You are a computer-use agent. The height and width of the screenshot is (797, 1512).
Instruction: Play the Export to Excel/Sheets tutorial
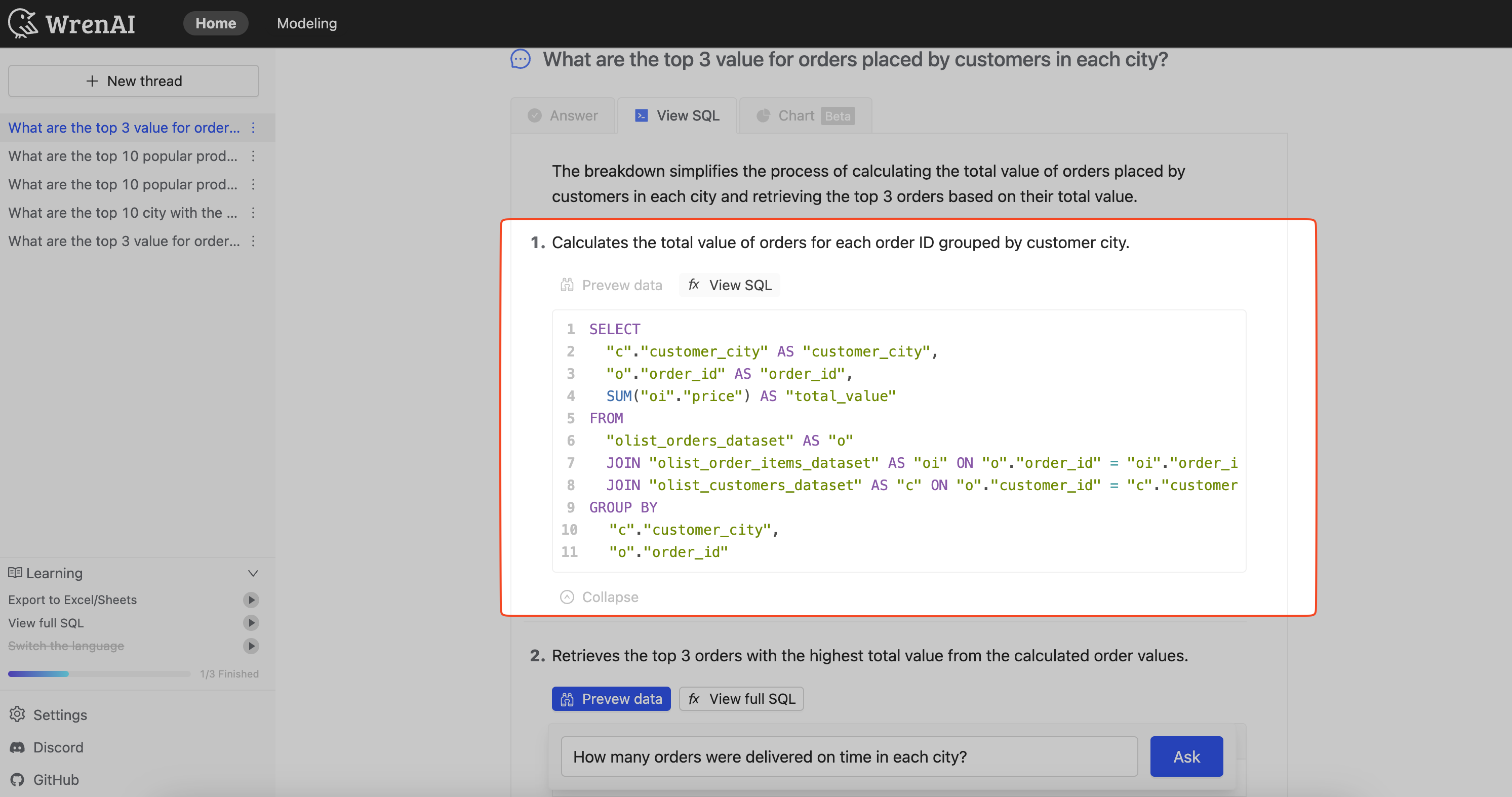251,600
